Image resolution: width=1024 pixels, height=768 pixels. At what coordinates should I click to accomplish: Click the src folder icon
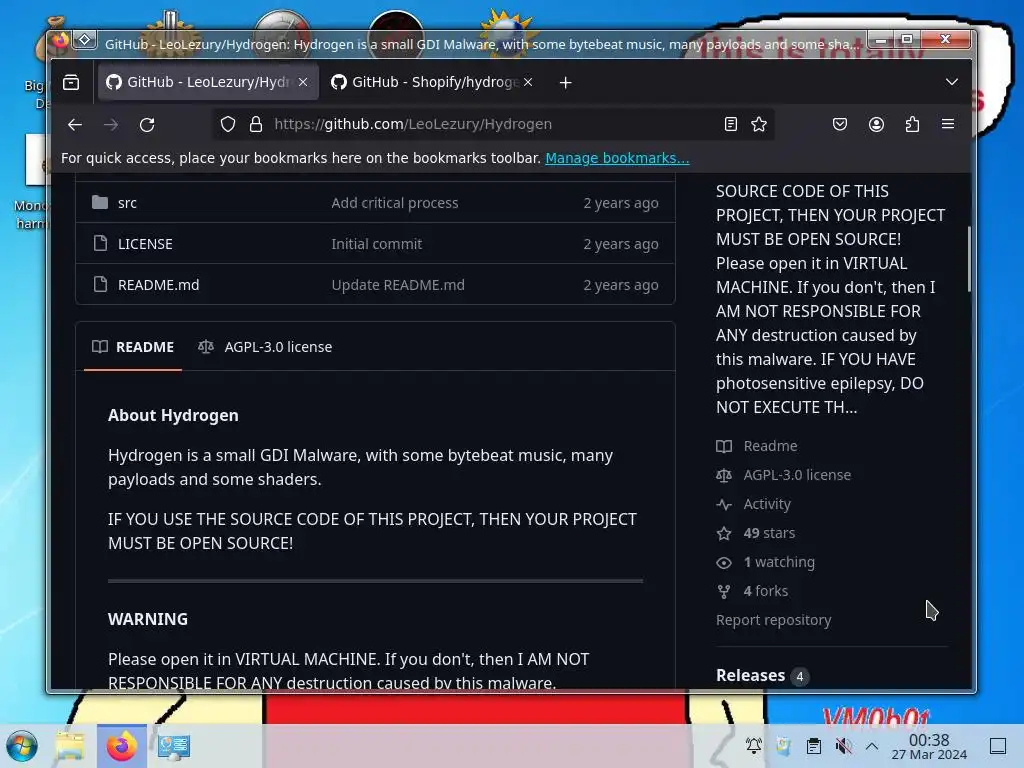coord(100,202)
